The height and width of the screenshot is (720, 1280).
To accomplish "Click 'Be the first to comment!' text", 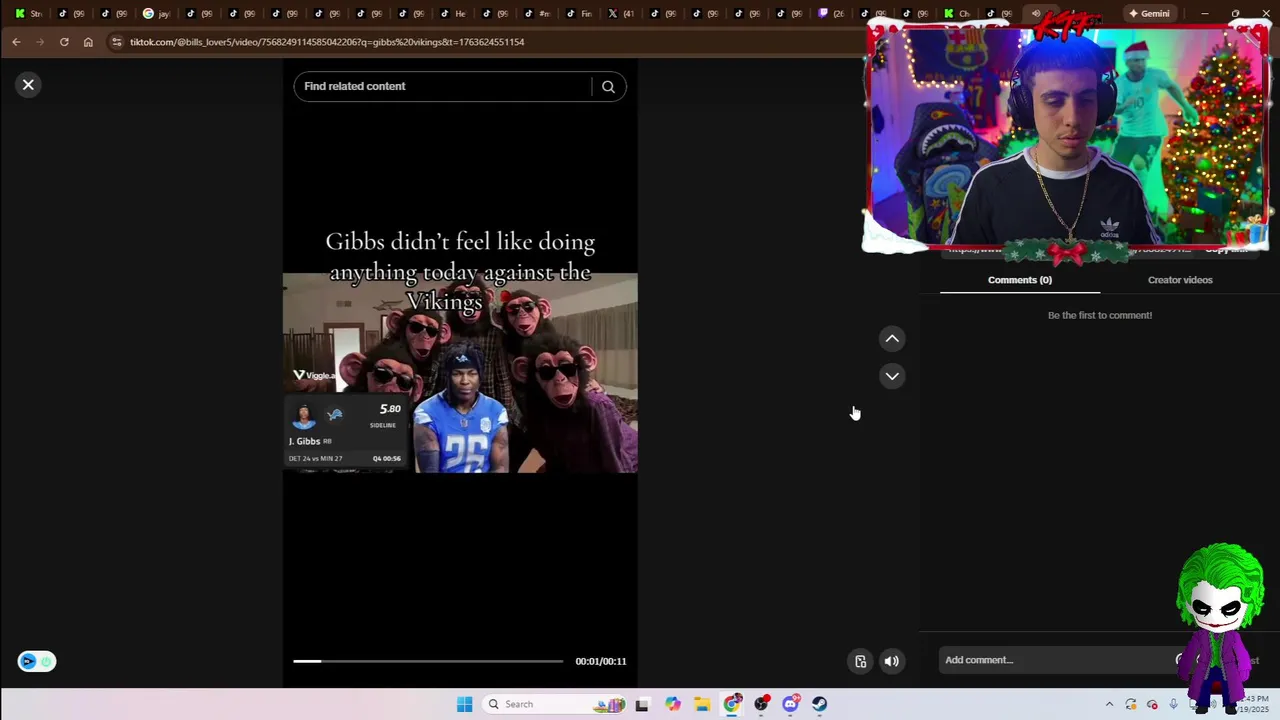I will pyautogui.click(x=1100, y=315).
